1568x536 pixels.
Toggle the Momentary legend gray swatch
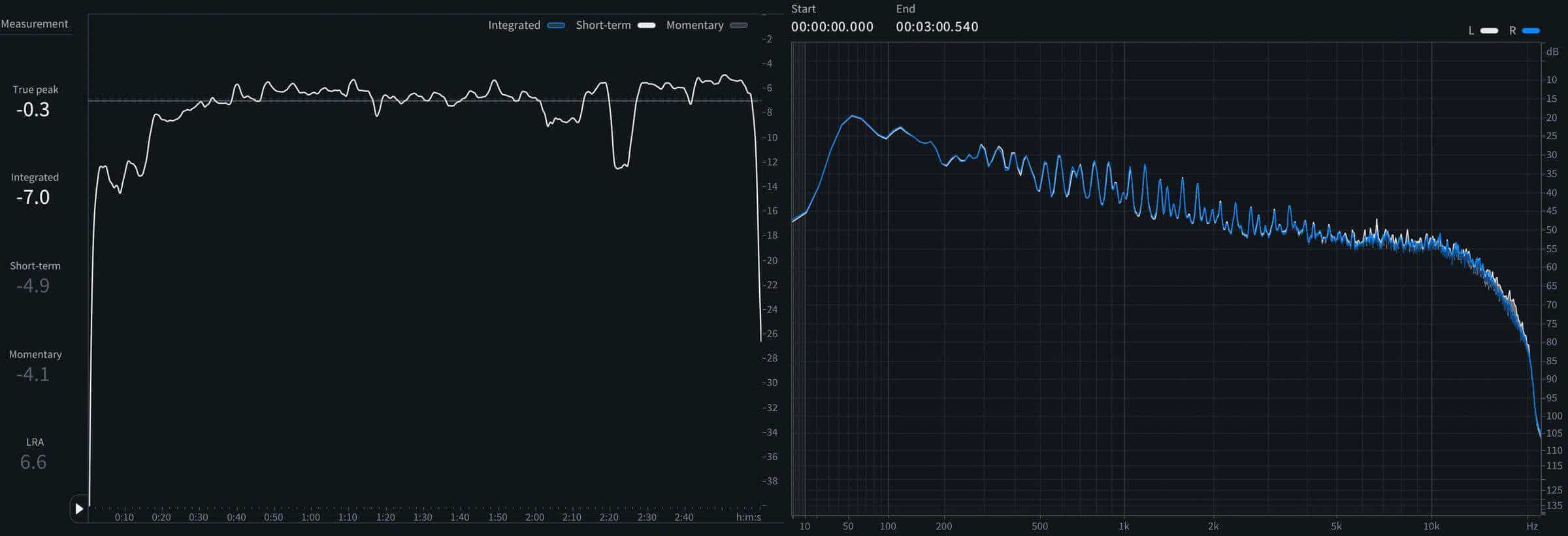click(738, 25)
